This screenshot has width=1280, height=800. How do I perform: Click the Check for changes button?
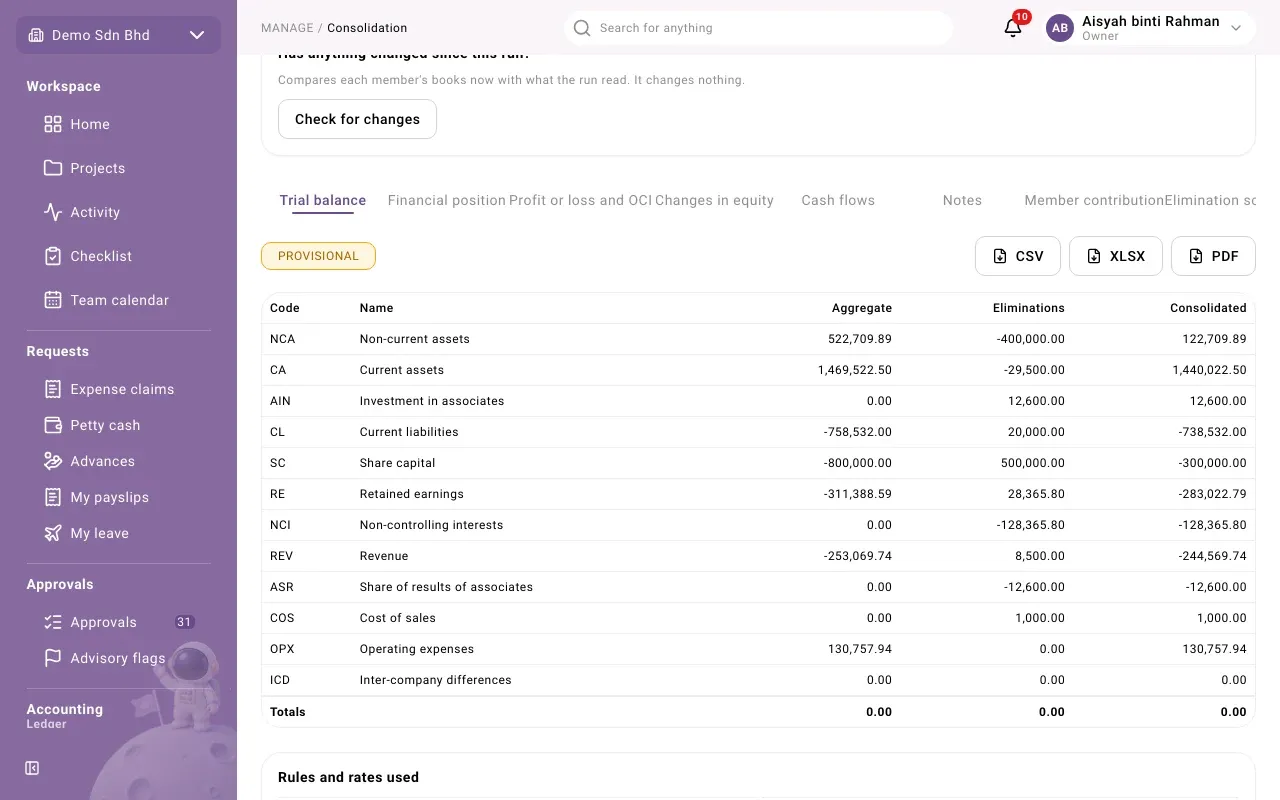coord(357,119)
